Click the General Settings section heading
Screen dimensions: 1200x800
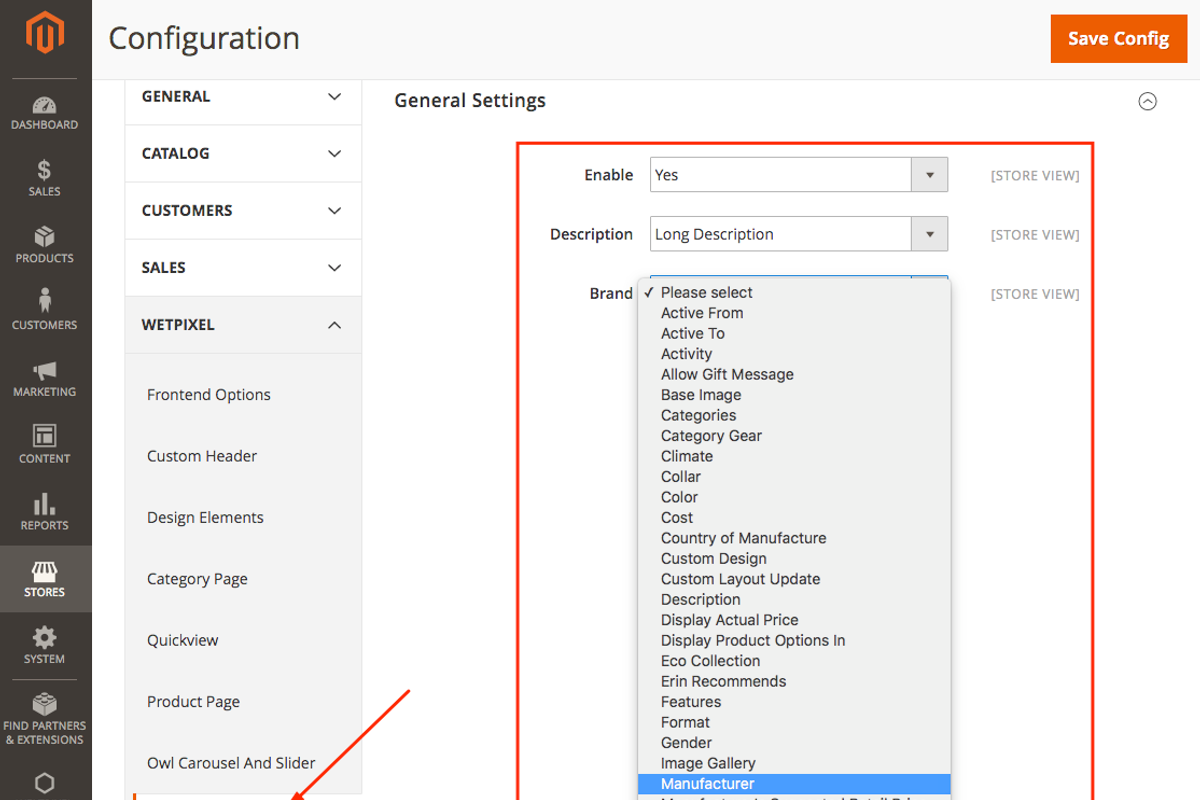tap(470, 101)
